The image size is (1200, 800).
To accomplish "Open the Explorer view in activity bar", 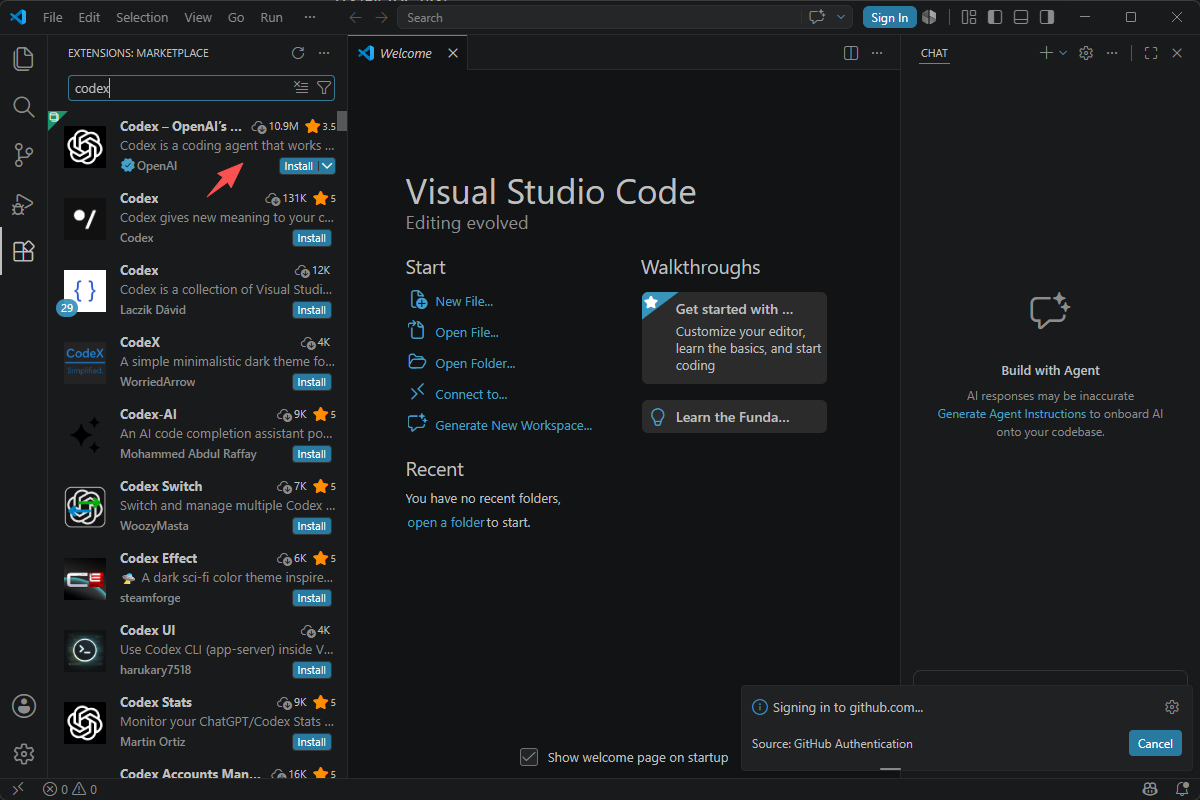I will pos(23,59).
